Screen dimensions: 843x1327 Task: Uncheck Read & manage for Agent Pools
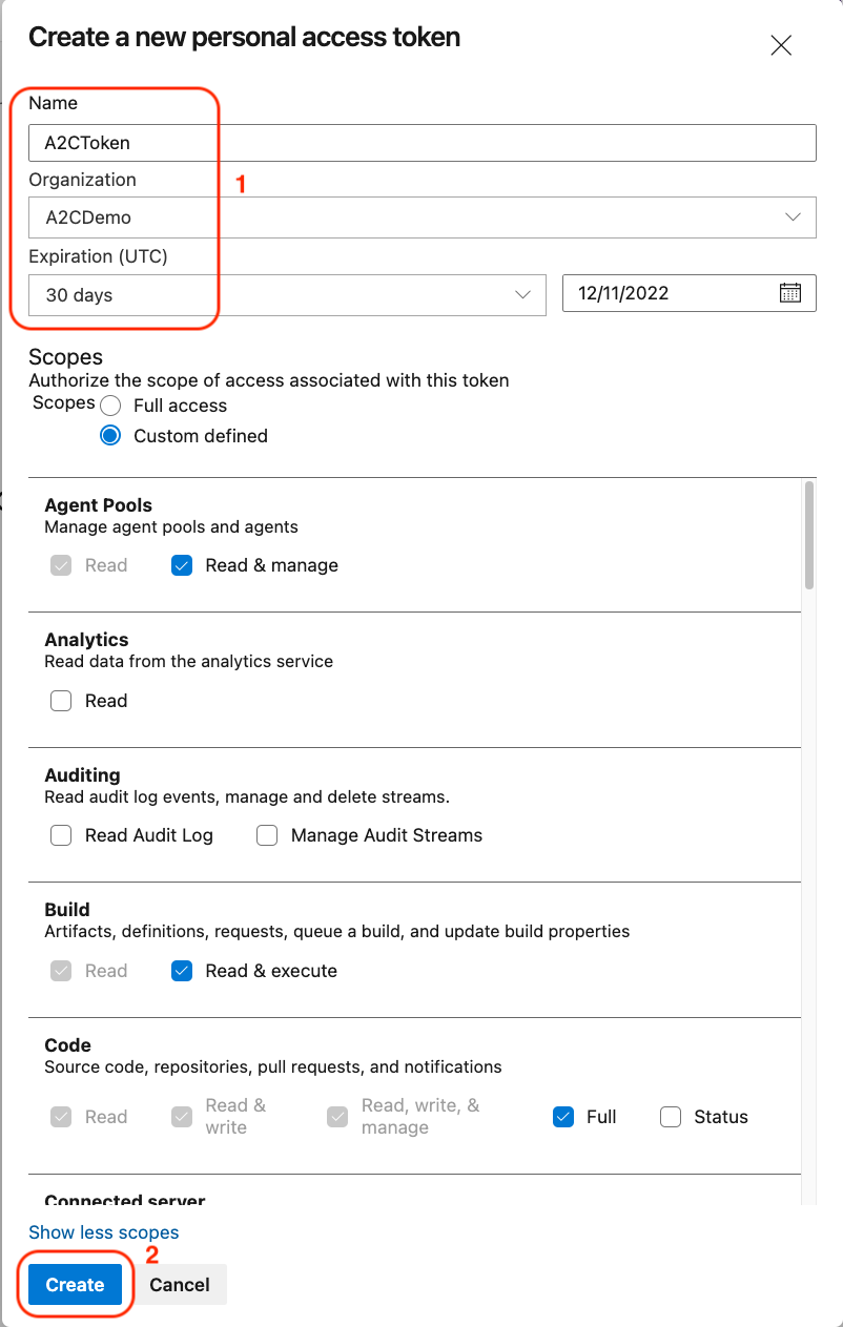pyautogui.click(x=181, y=564)
